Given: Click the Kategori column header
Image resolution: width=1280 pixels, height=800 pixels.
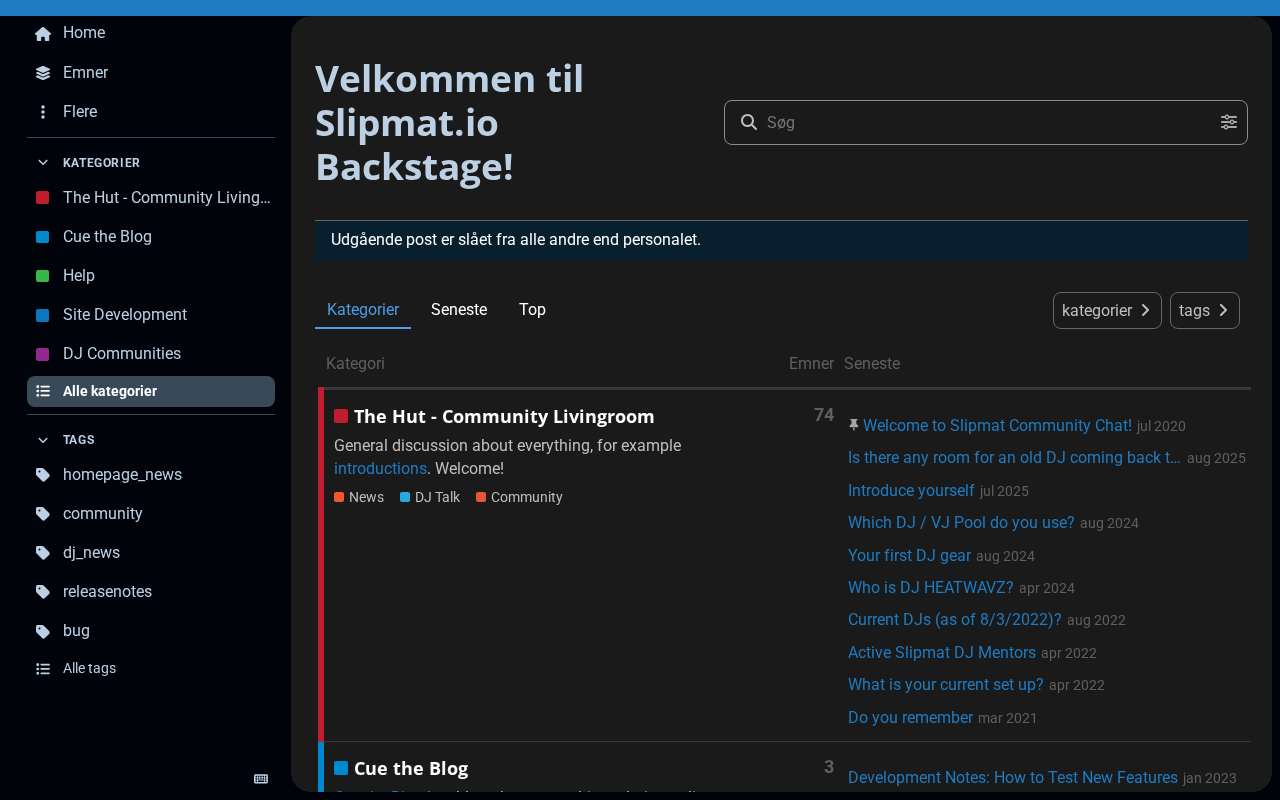Looking at the screenshot, I should (x=355, y=364).
